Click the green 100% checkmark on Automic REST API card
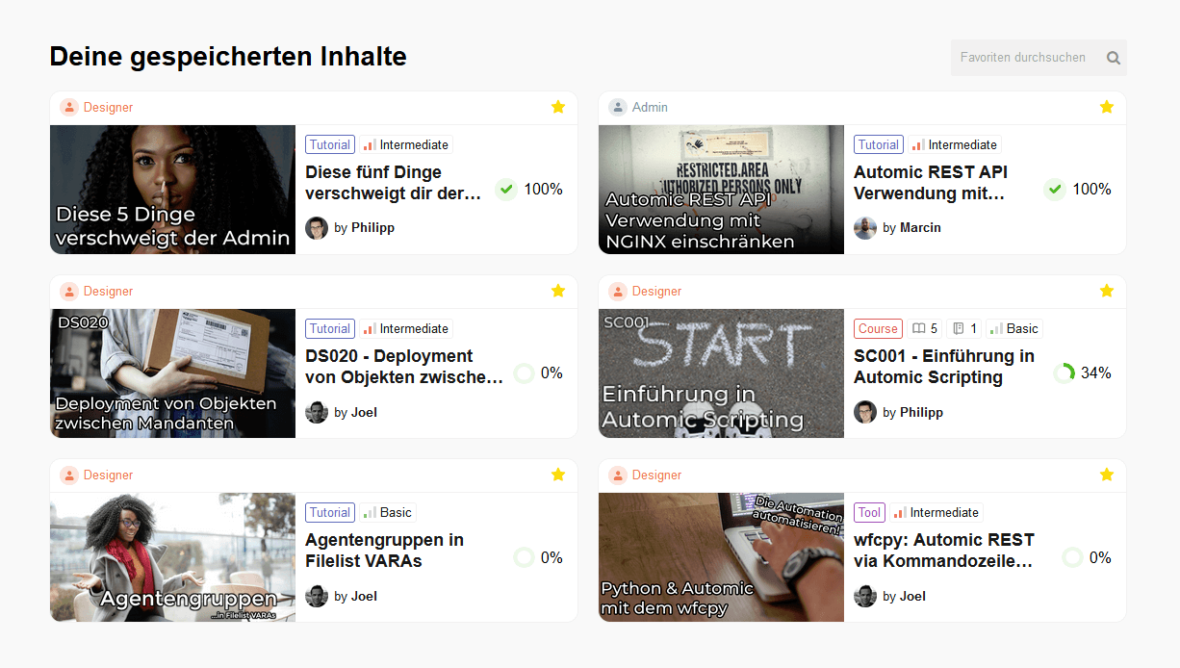The width and height of the screenshot is (1180, 668). (1054, 188)
